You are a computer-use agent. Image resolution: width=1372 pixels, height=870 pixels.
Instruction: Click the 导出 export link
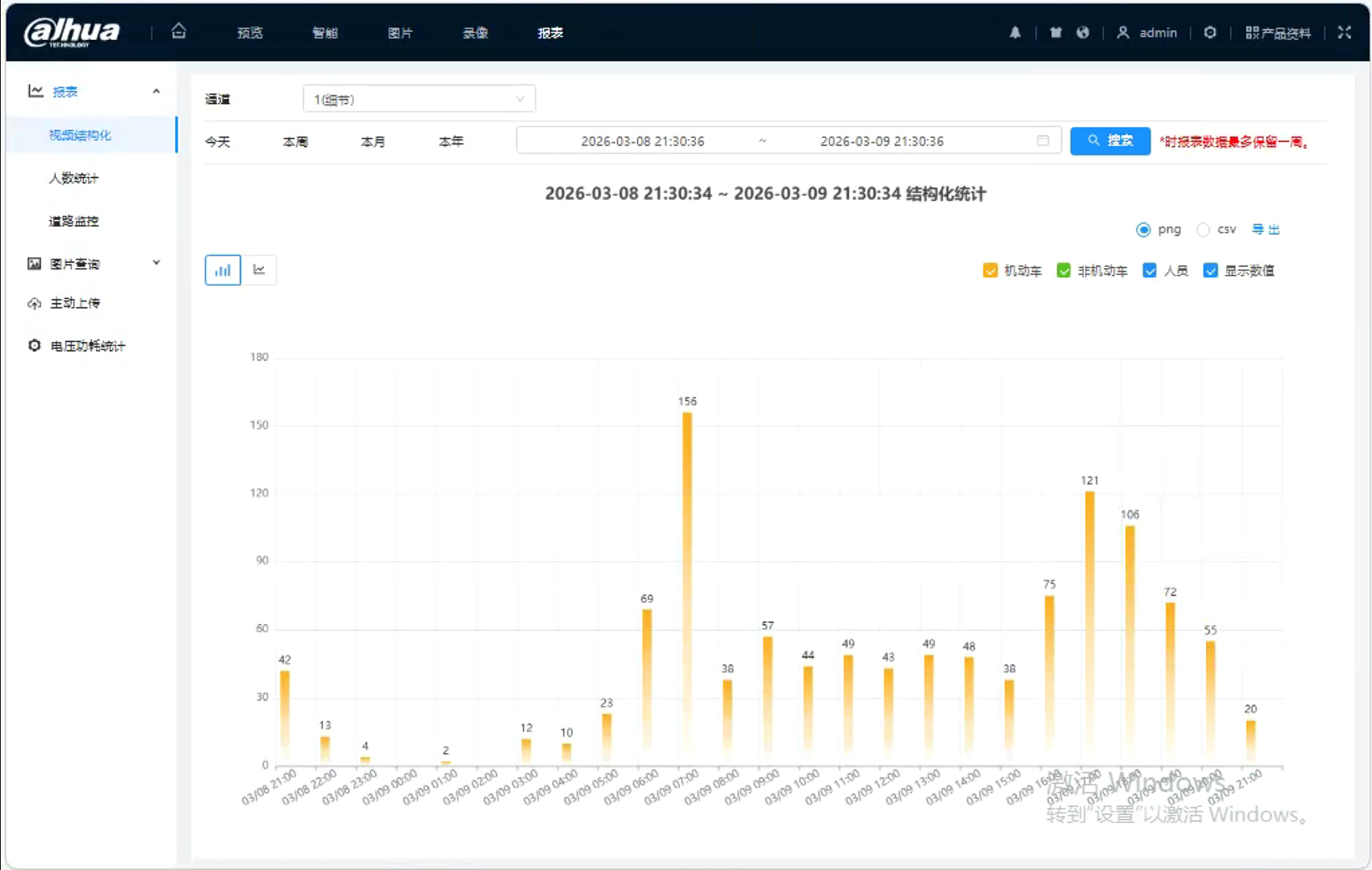coord(1266,229)
